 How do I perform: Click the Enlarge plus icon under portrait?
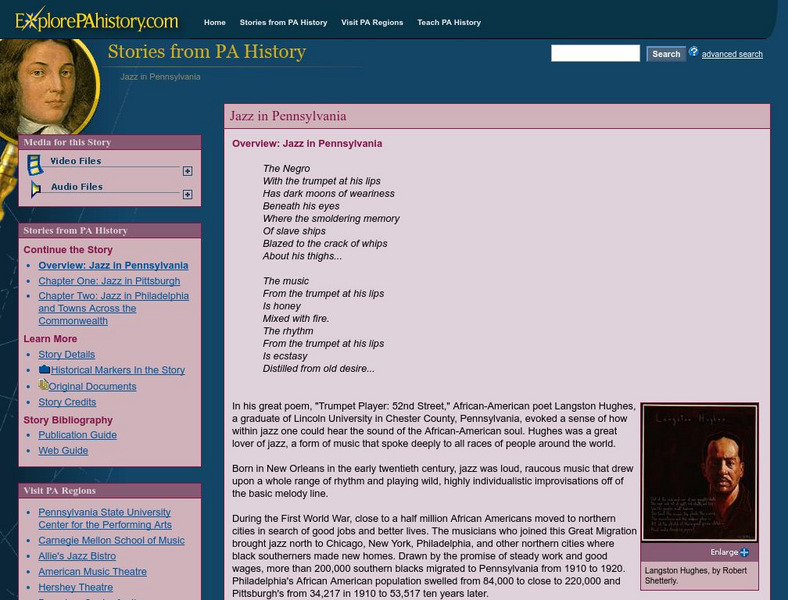click(744, 552)
